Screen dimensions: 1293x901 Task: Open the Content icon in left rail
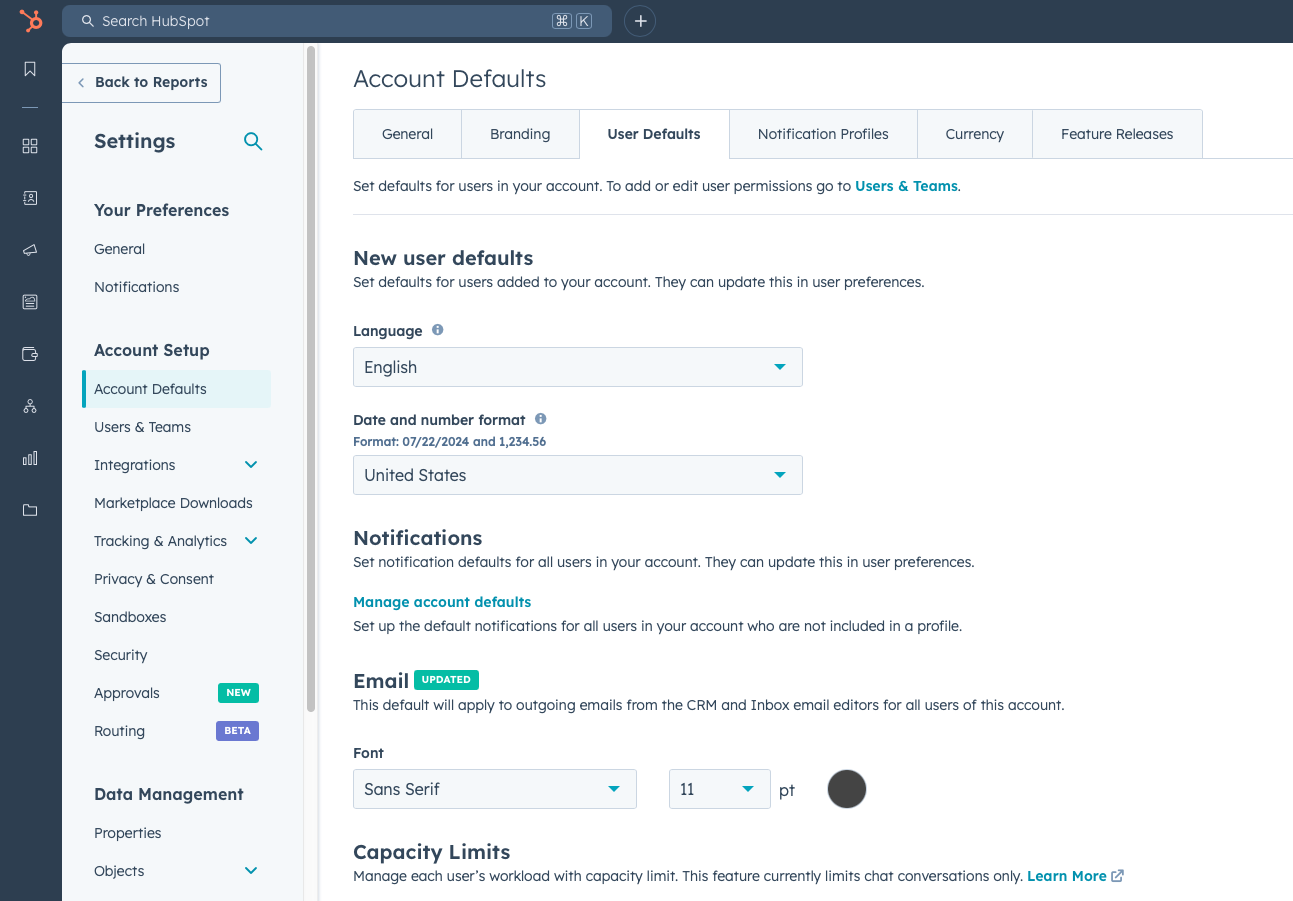coord(30,302)
